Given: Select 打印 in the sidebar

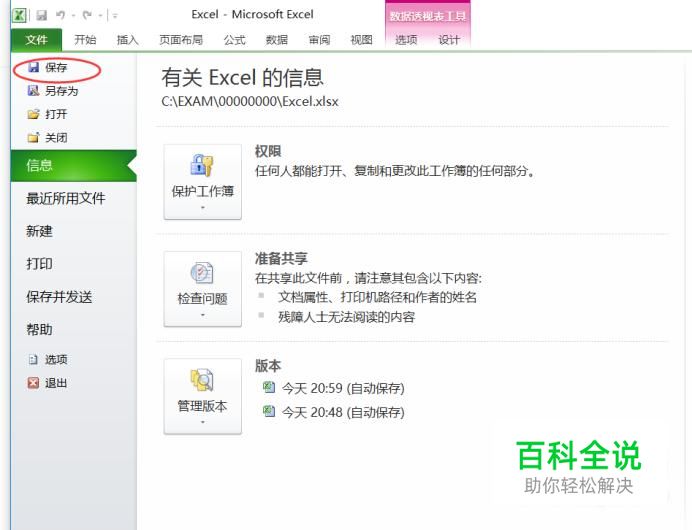Looking at the screenshot, I should coord(39,264).
